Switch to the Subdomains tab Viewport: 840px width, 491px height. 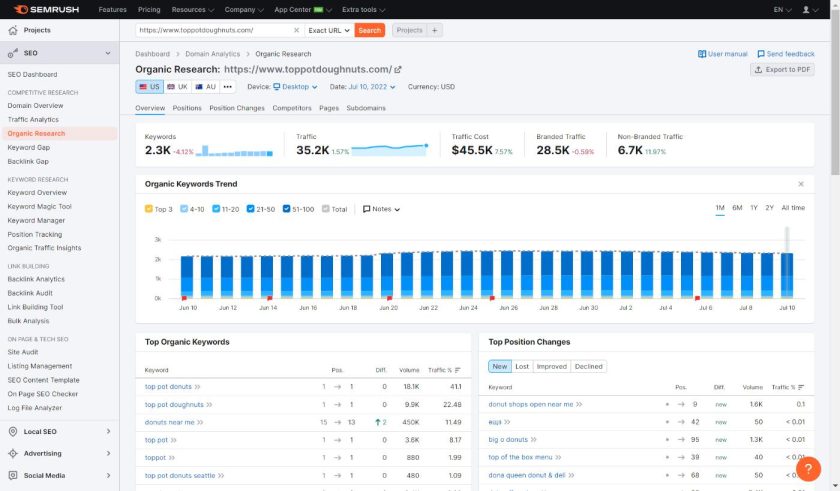coord(366,108)
